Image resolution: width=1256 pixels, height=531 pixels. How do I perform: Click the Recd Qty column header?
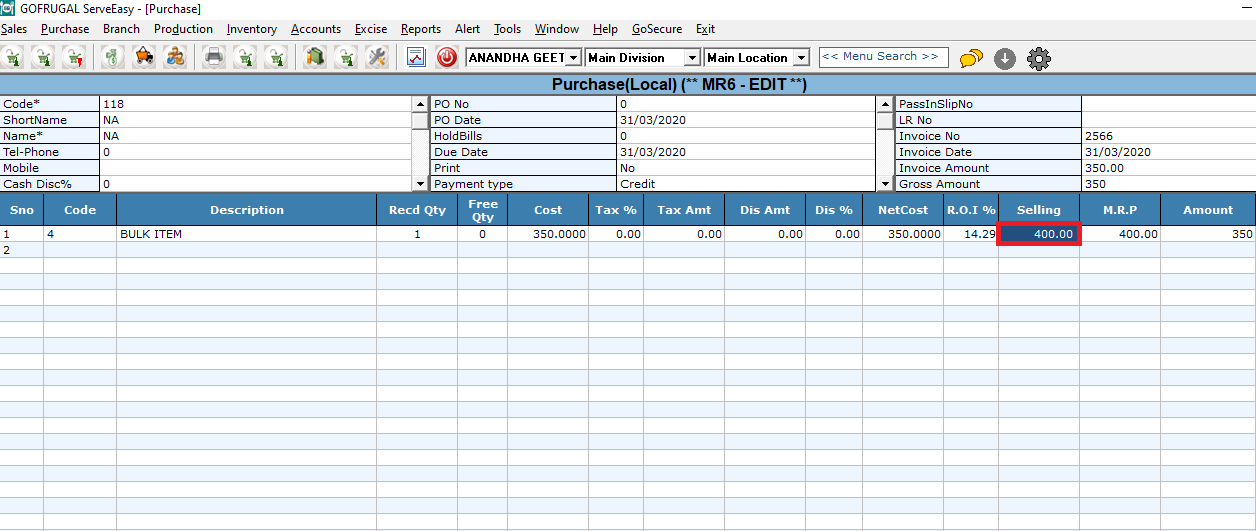[418, 210]
